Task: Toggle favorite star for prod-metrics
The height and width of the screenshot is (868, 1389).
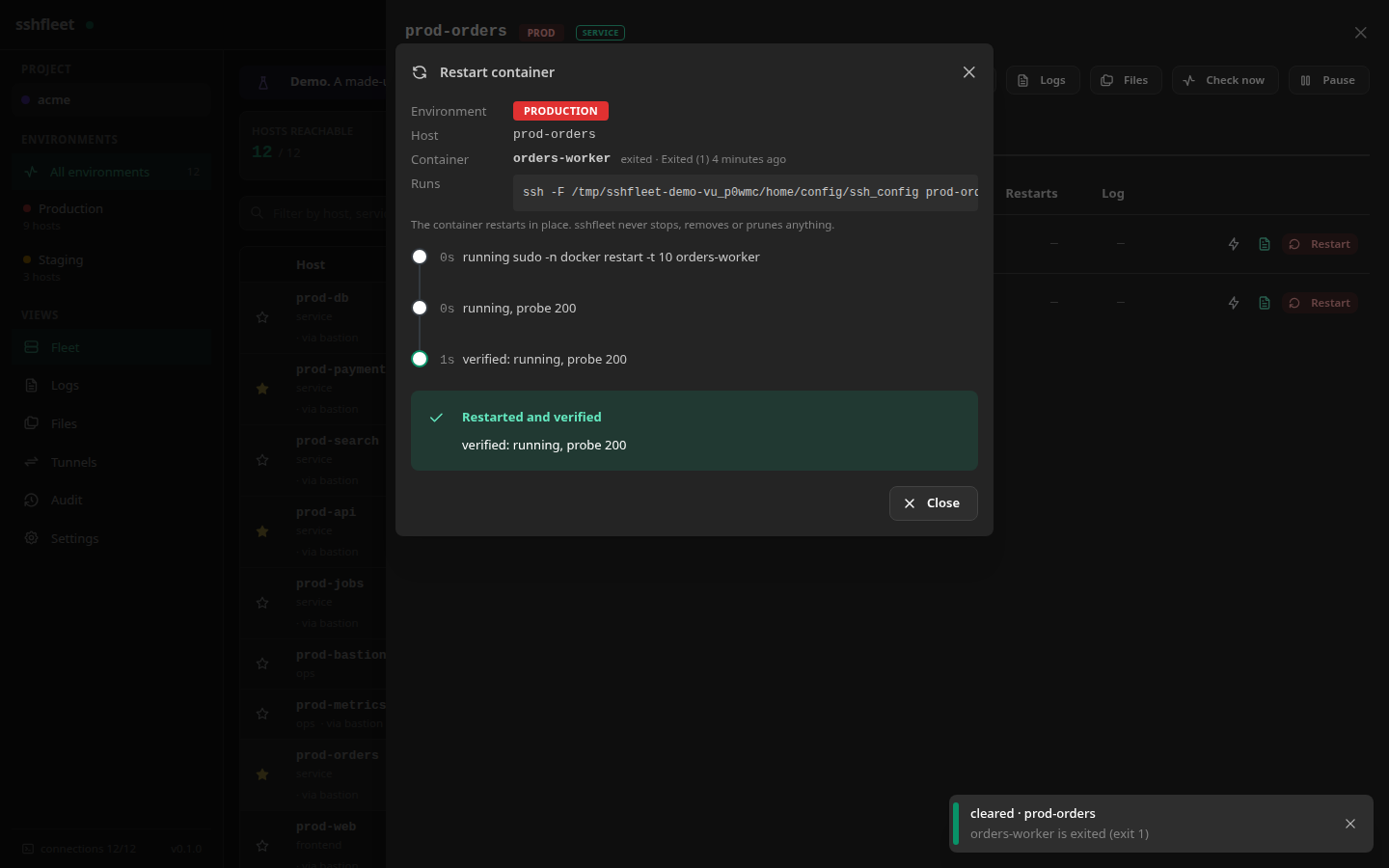Action: point(262,714)
